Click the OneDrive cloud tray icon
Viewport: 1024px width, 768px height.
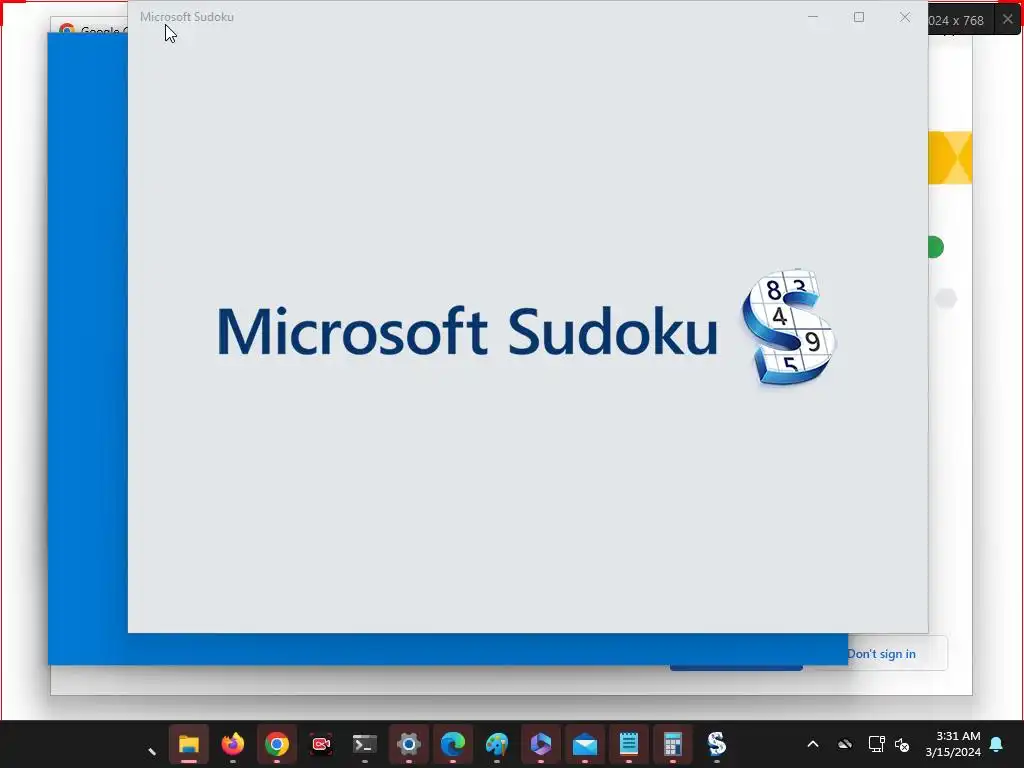(x=845, y=744)
